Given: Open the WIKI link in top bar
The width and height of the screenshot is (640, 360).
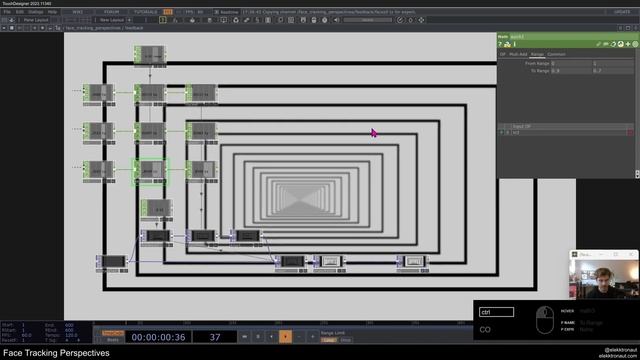Looking at the screenshot, I should coord(78,12).
